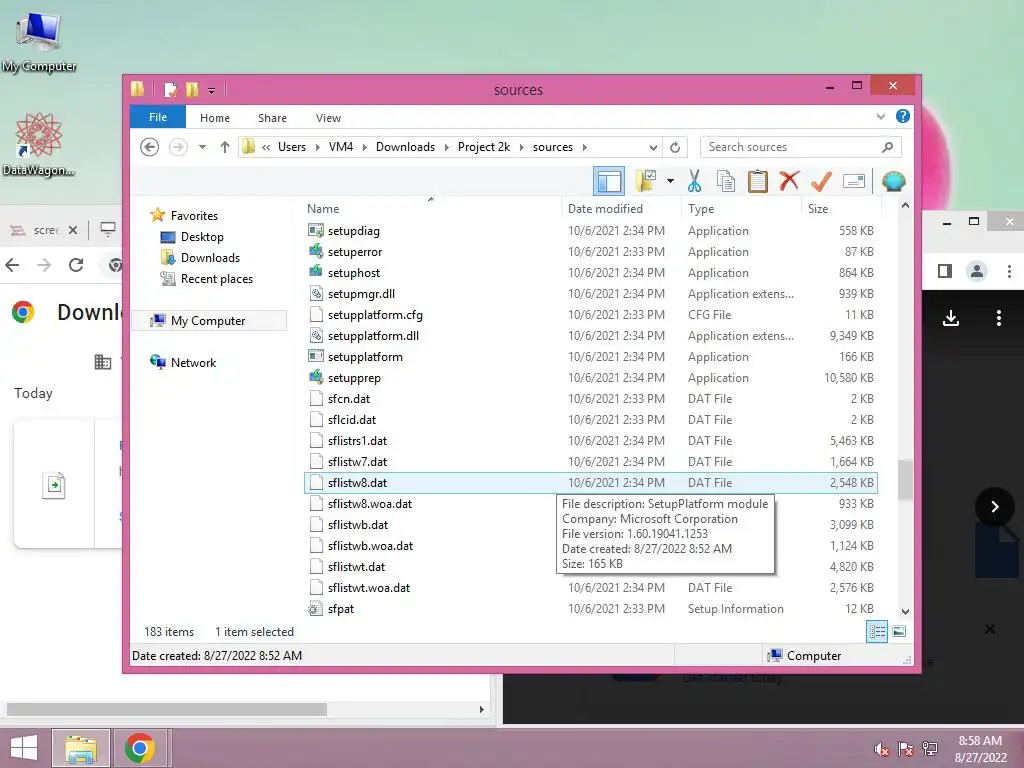1024x768 pixels.
Task: Click the Copy icon in toolbar
Action: click(x=726, y=182)
